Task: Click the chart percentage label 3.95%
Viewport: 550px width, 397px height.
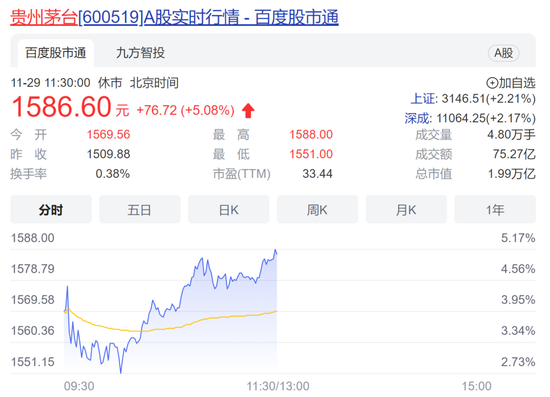Action: click(x=518, y=300)
